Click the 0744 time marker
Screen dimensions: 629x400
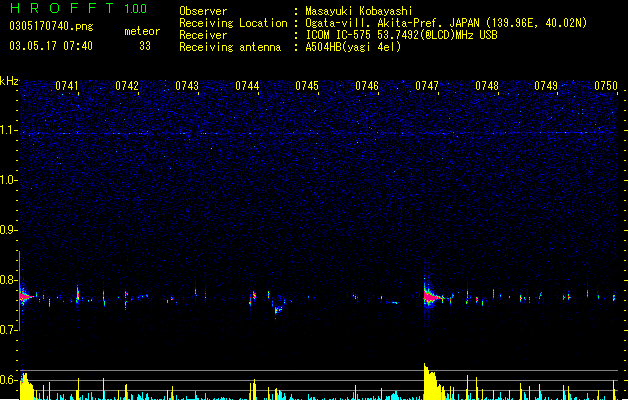coord(247,86)
